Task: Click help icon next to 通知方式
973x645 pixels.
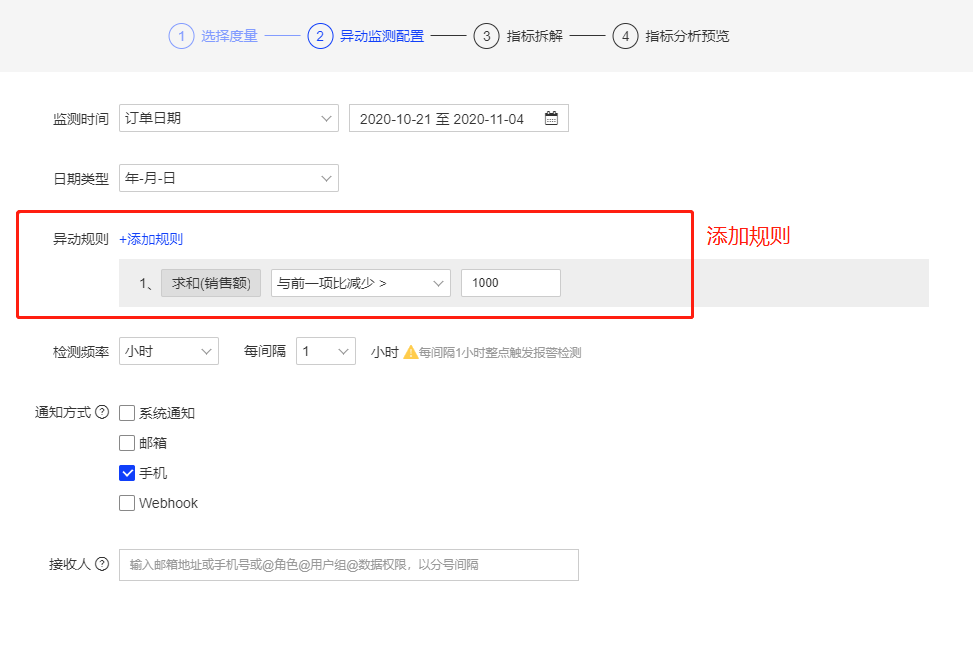Action: point(102,412)
